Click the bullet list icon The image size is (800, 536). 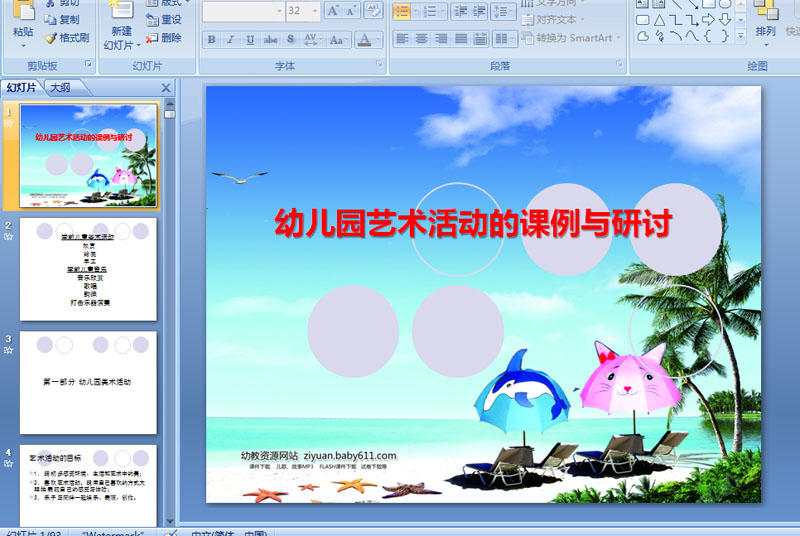coord(402,11)
